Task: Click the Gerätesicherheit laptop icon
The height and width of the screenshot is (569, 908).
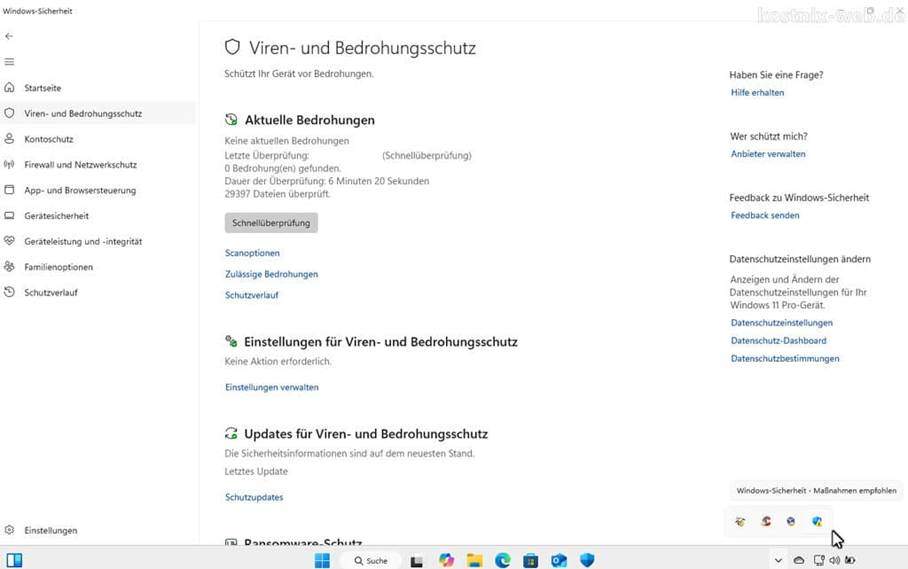Action: (9, 215)
